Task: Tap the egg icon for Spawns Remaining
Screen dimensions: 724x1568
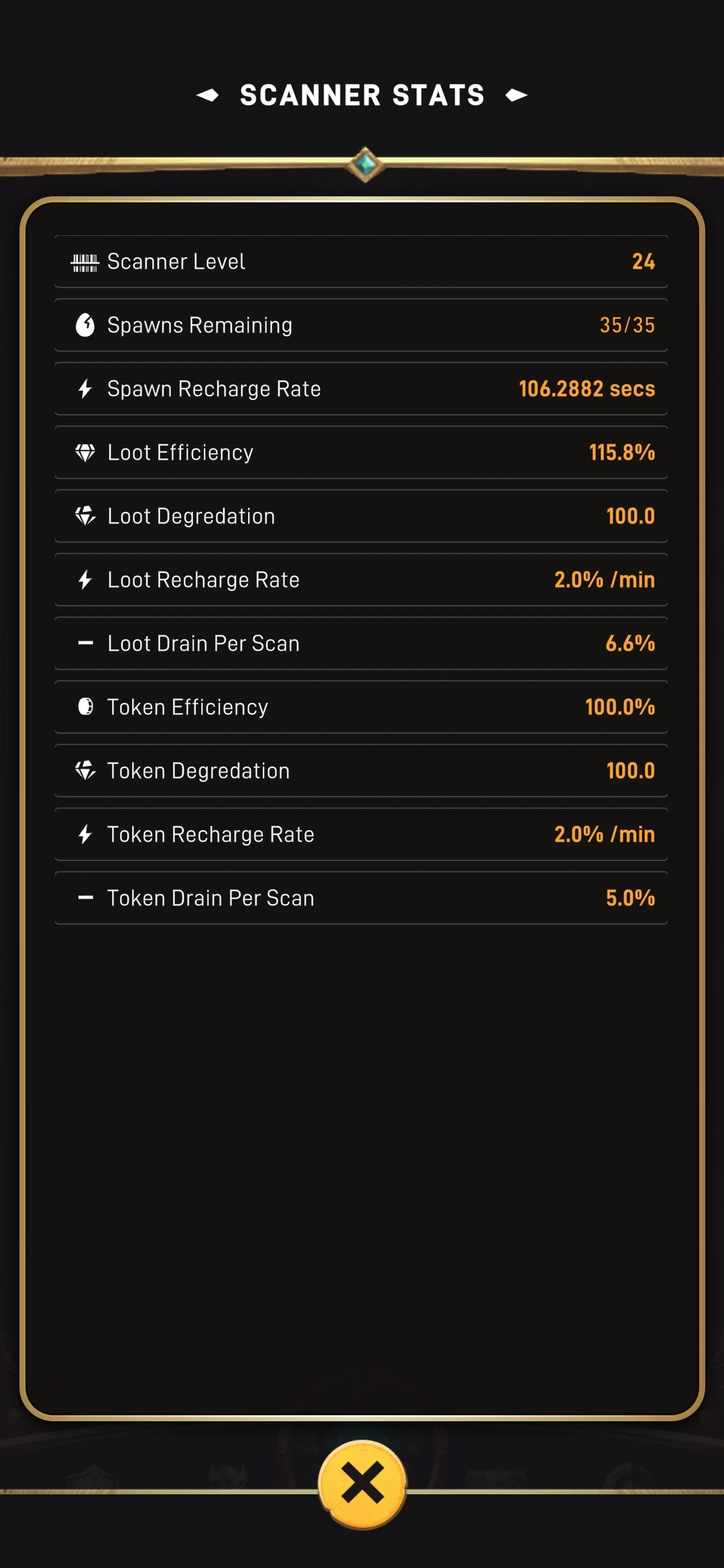Action: (85, 325)
